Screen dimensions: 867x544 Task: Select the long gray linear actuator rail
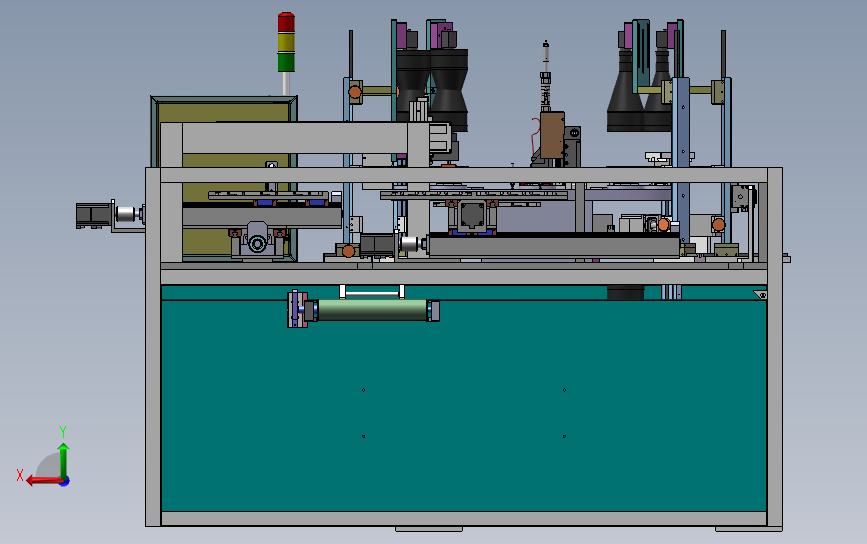click(x=554, y=247)
